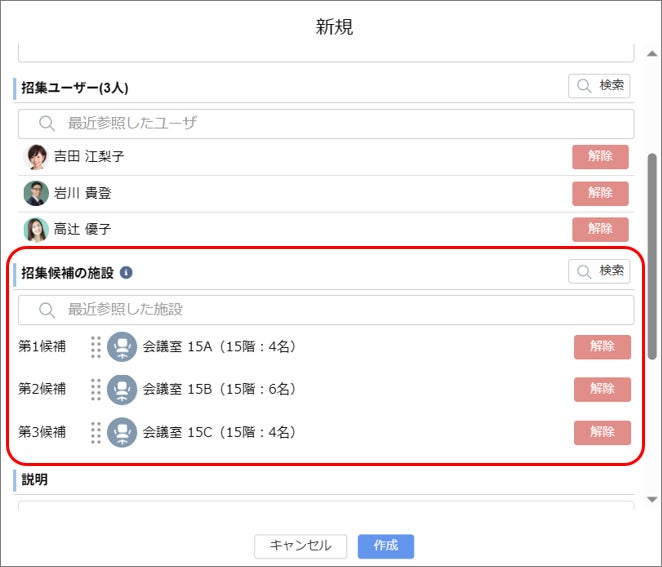The width and height of the screenshot is (662, 567).
Task: Open 検索 for 招集ユーザー
Action: tap(599, 86)
